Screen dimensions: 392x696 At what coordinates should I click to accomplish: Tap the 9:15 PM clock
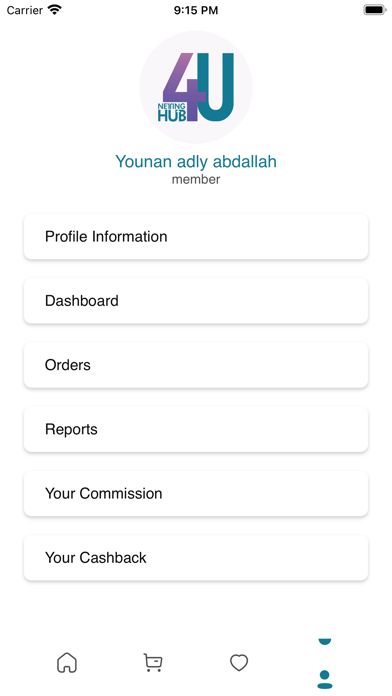[x=196, y=10]
